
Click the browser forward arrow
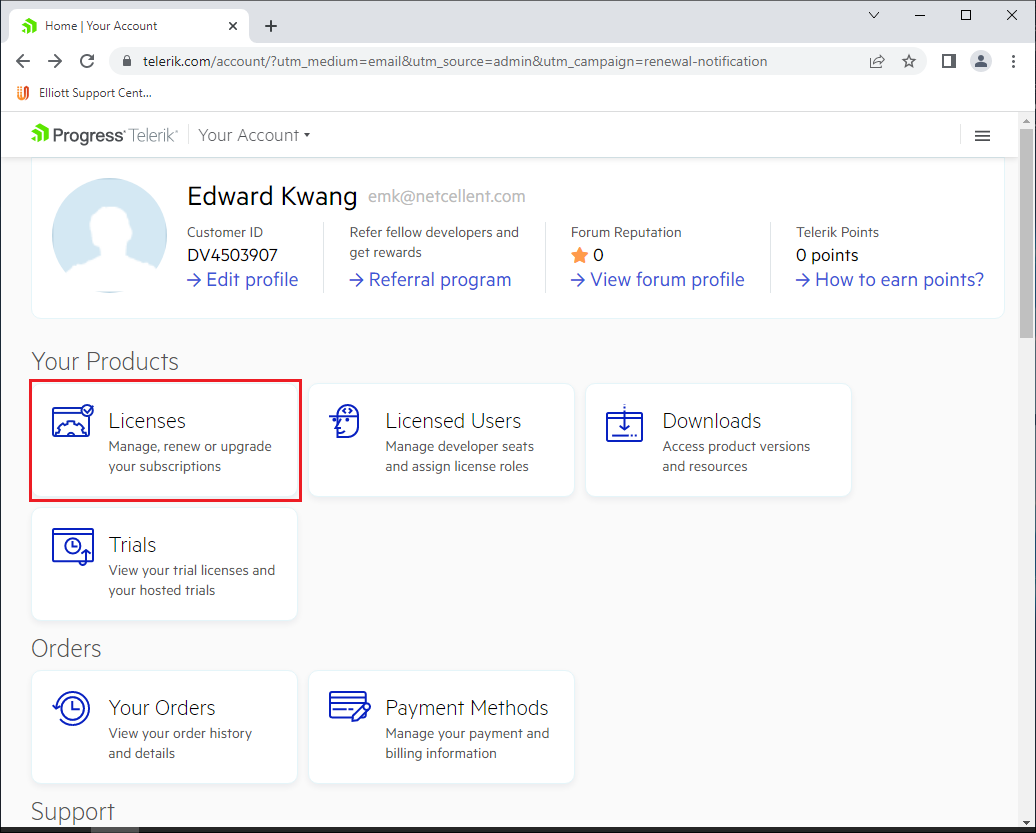[x=55, y=61]
